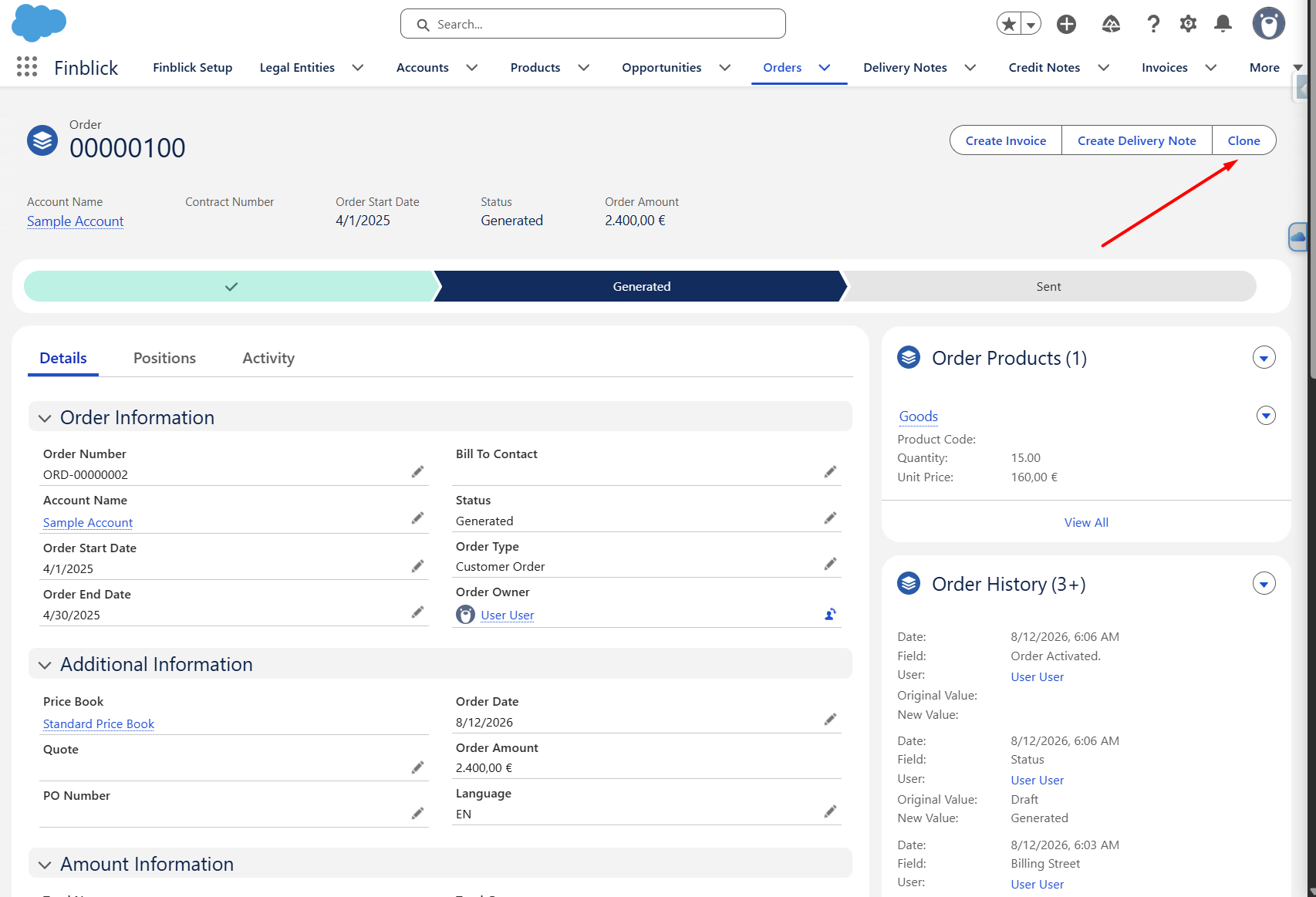Expand Invoices nav dropdown
This screenshot has height=897, width=1316.
click(x=1211, y=68)
